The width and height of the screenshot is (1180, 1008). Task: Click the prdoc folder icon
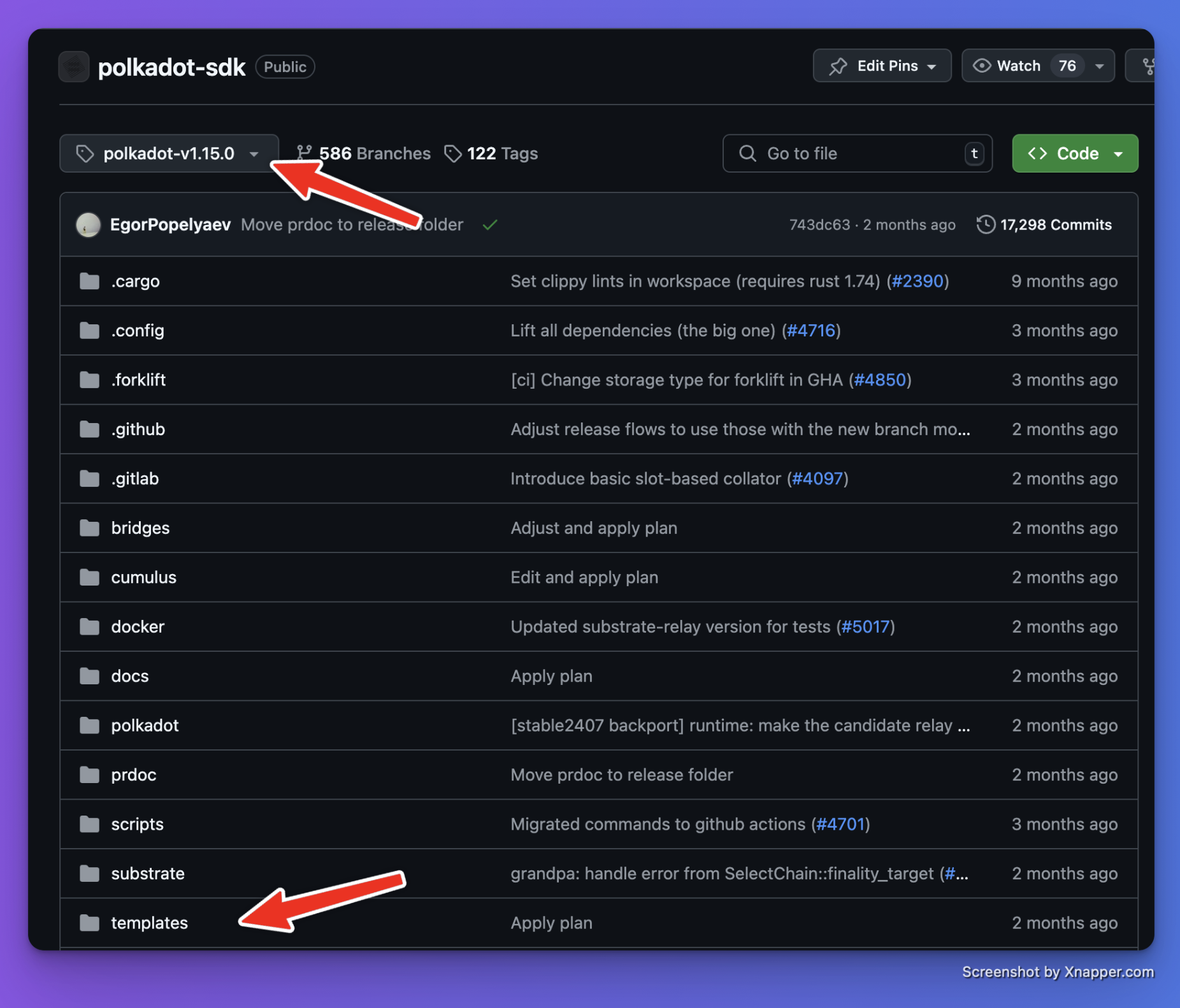(89, 775)
